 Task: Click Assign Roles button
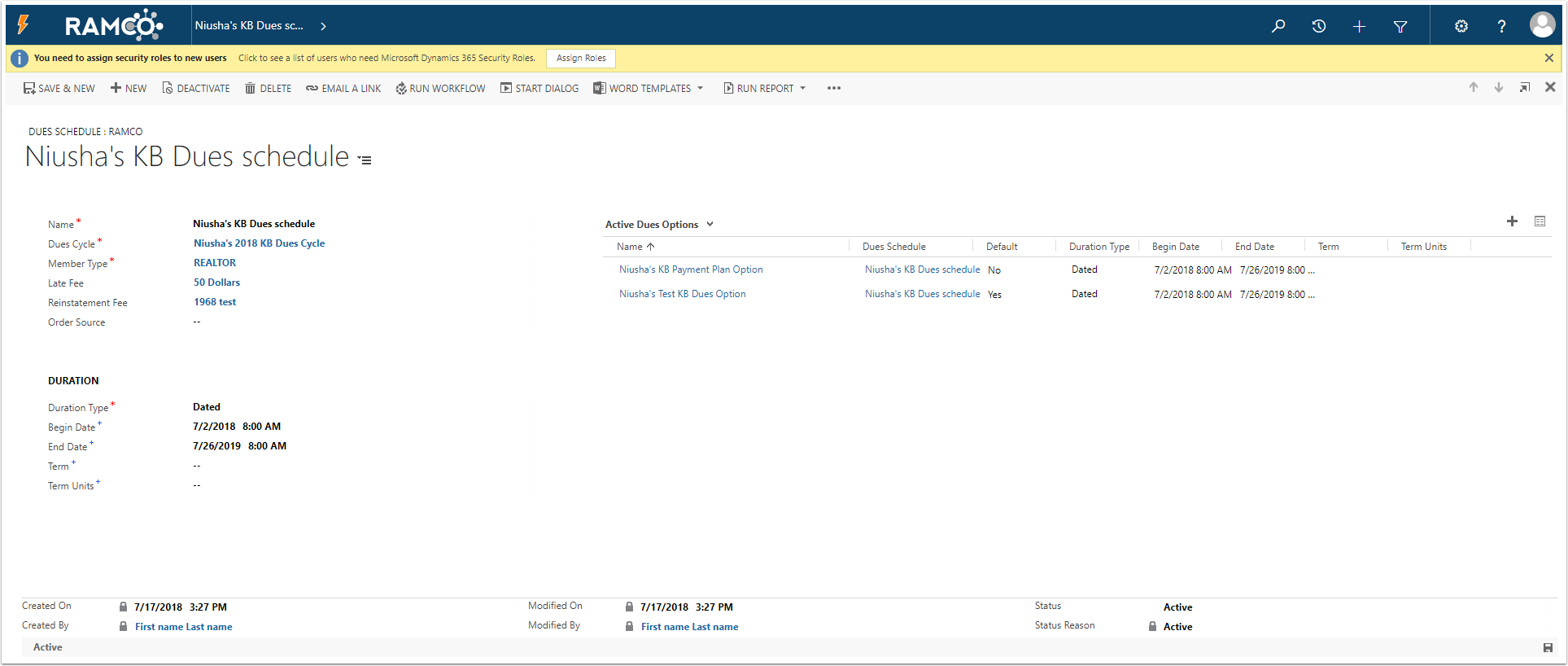(x=581, y=58)
